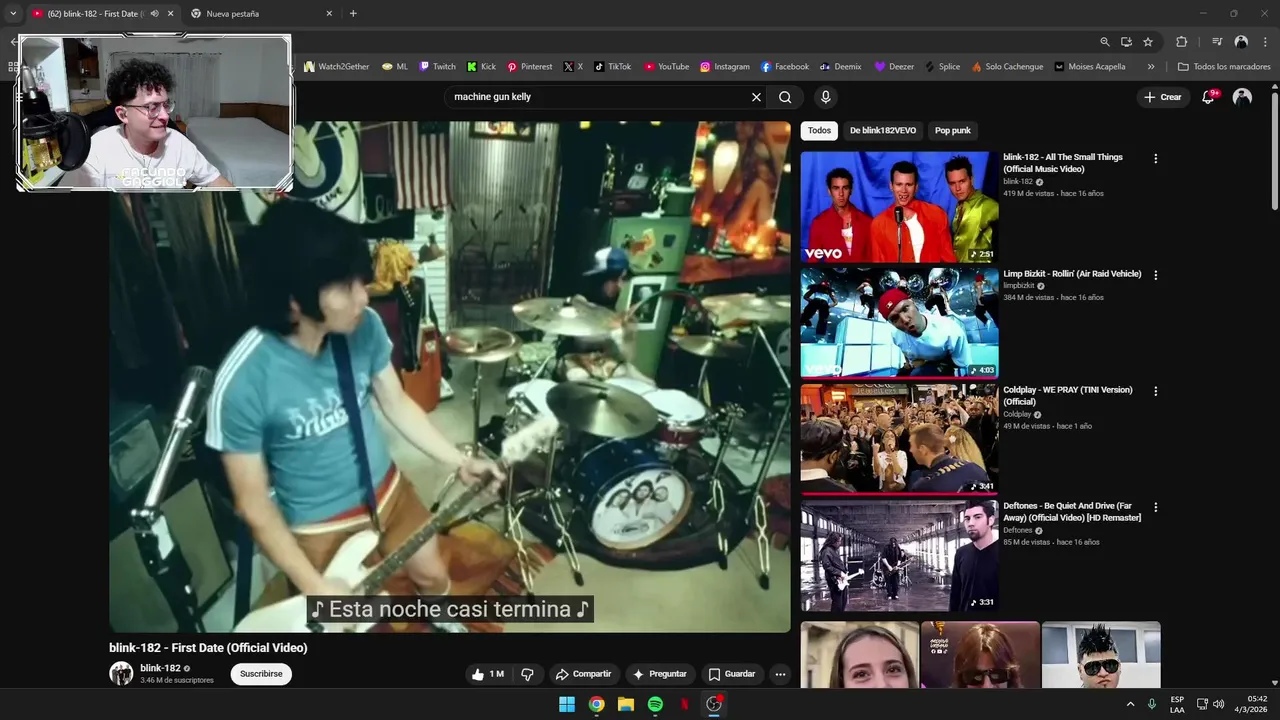Click blink-182 channel name below video

click(x=160, y=668)
